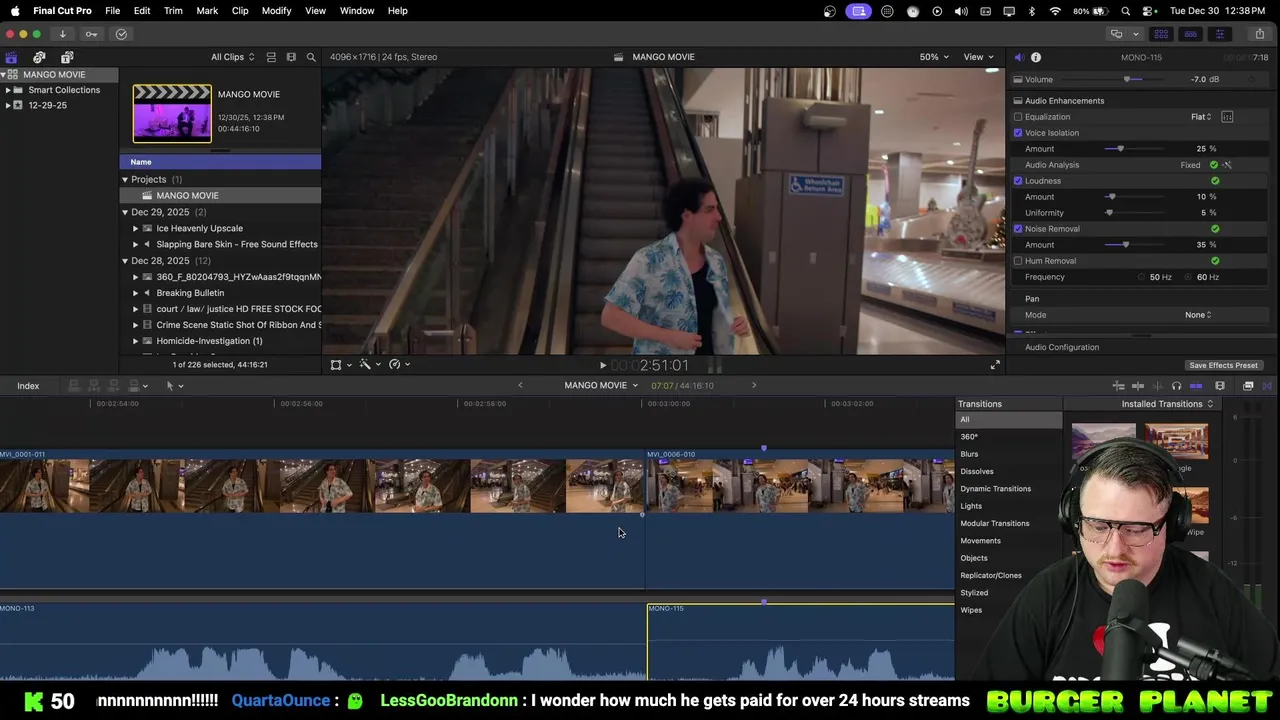The height and width of the screenshot is (720, 1280).
Task: Uncheck the Loudness checkbox
Action: point(1018,181)
